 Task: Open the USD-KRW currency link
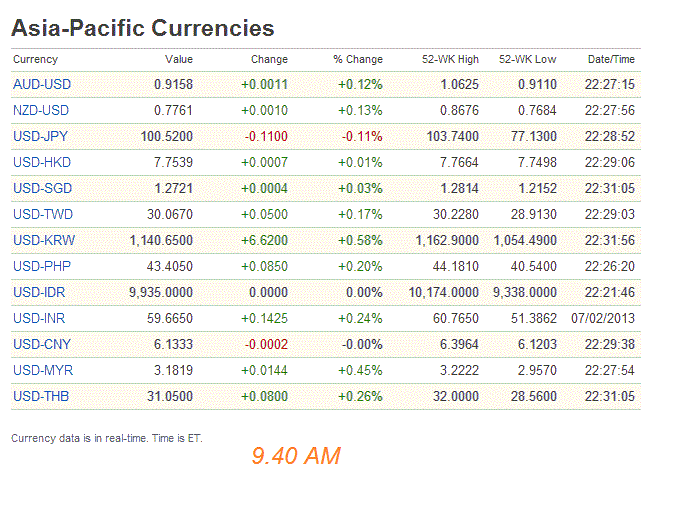click(44, 240)
